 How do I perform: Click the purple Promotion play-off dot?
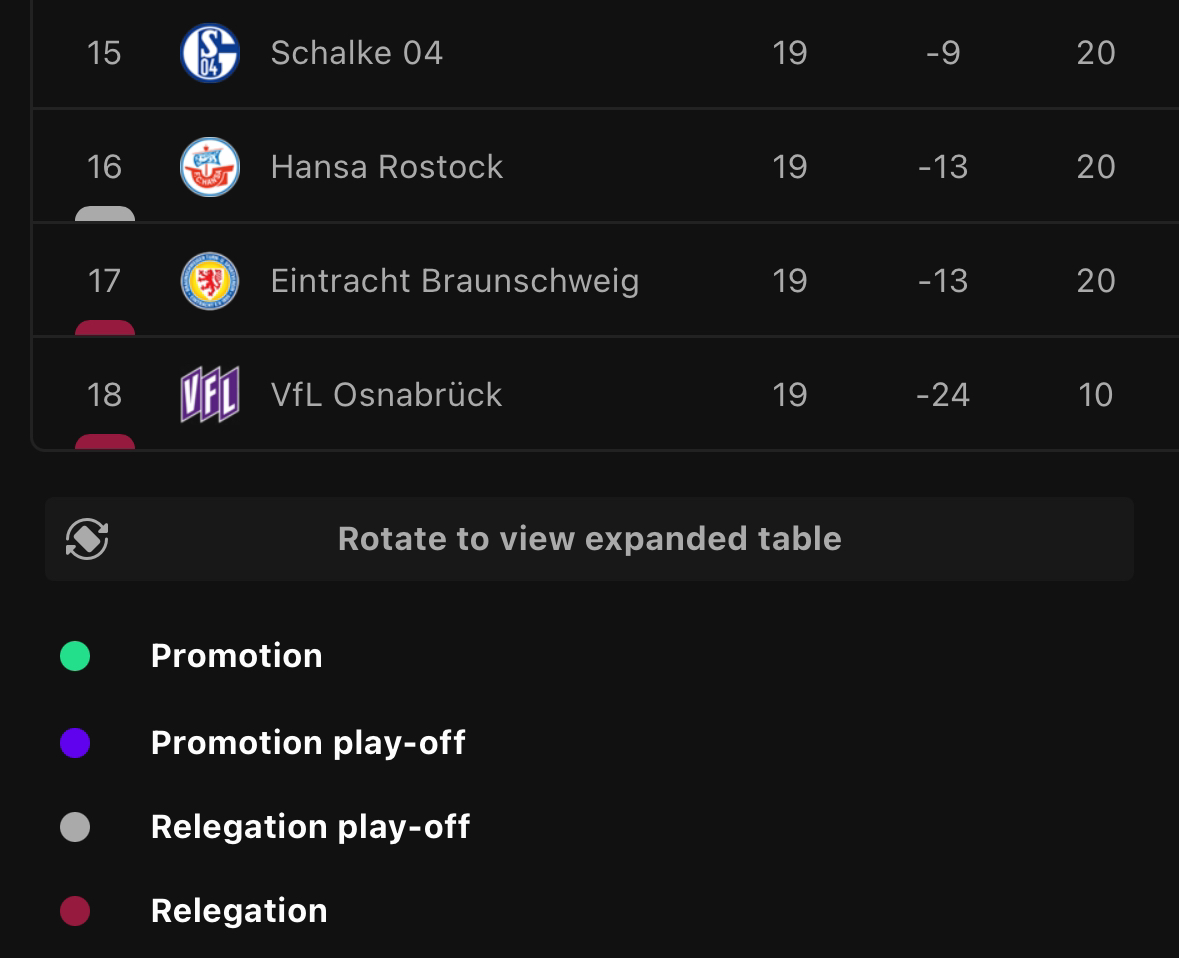pyautogui.click(x=75, y=743)
